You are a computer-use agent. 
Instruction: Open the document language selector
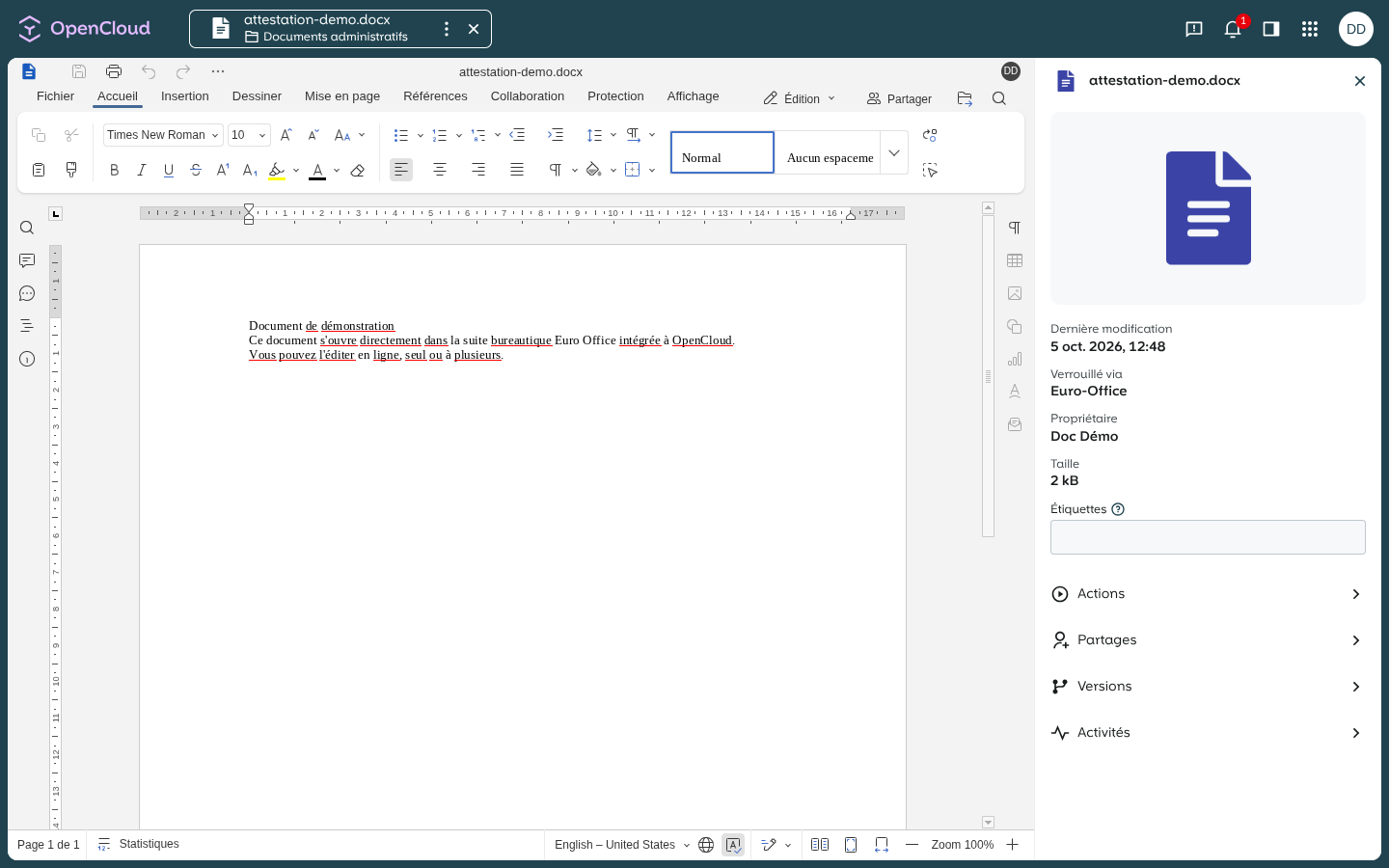(x=622, y=845)
